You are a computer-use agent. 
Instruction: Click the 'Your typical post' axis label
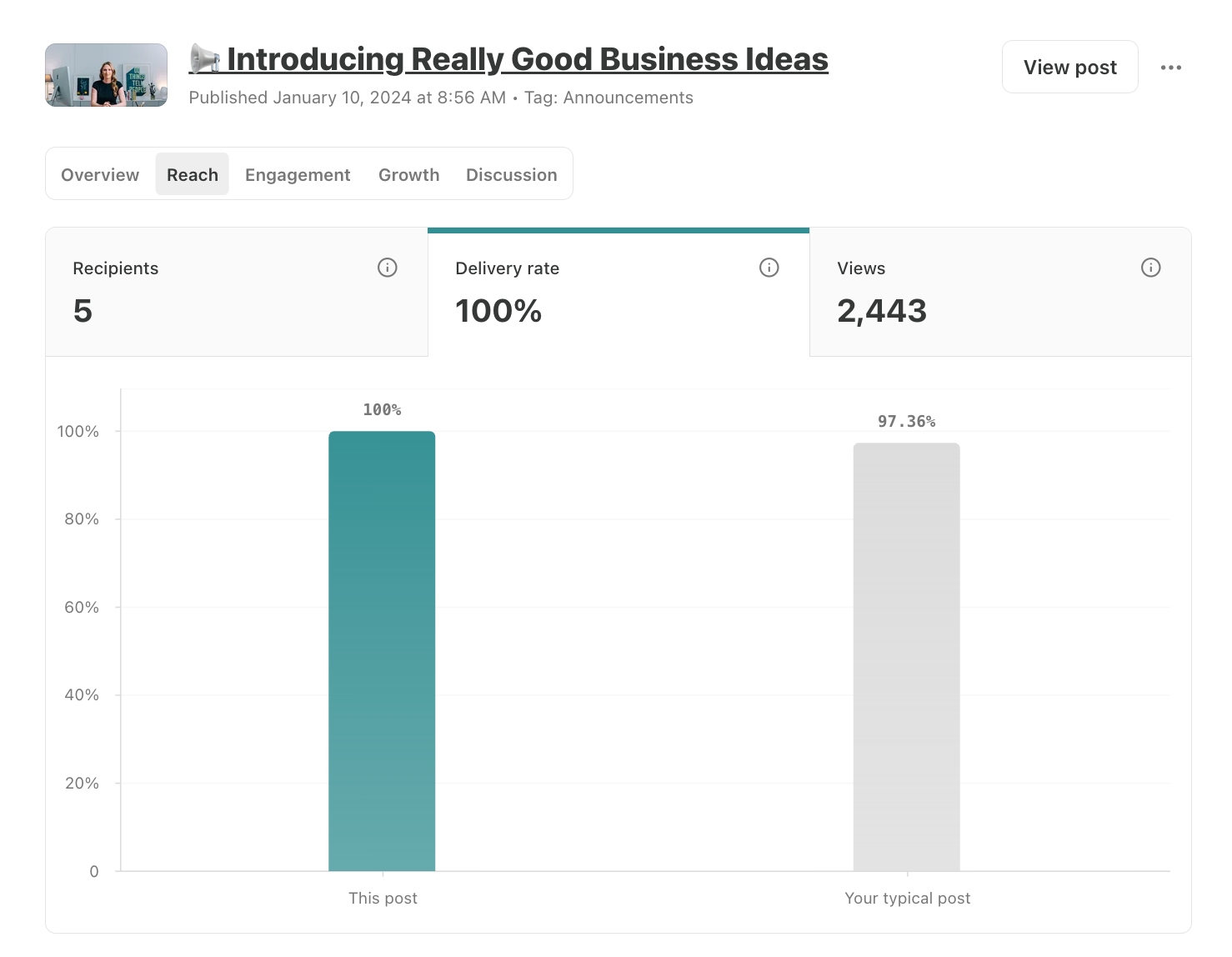(x=908, y=898)
